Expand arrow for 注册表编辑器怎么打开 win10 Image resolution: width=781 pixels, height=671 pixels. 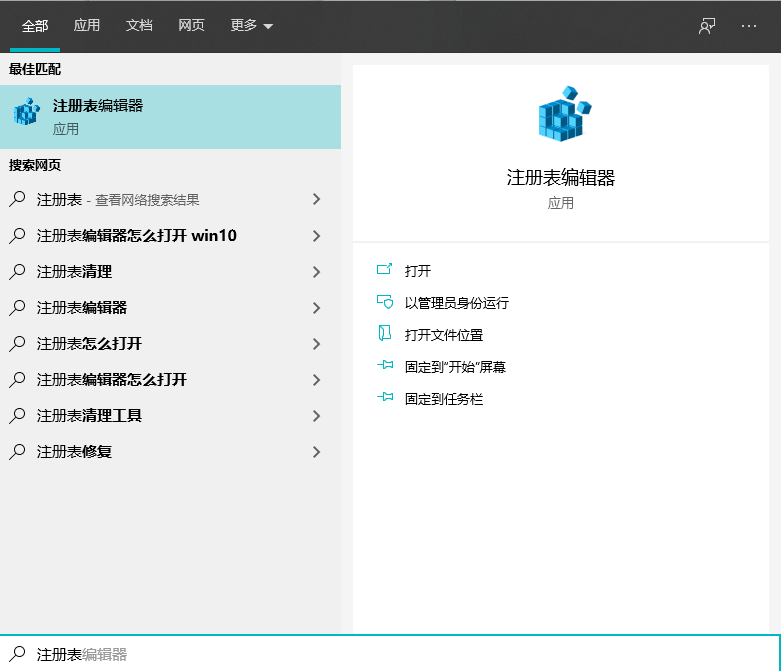(x=316, y=236)
